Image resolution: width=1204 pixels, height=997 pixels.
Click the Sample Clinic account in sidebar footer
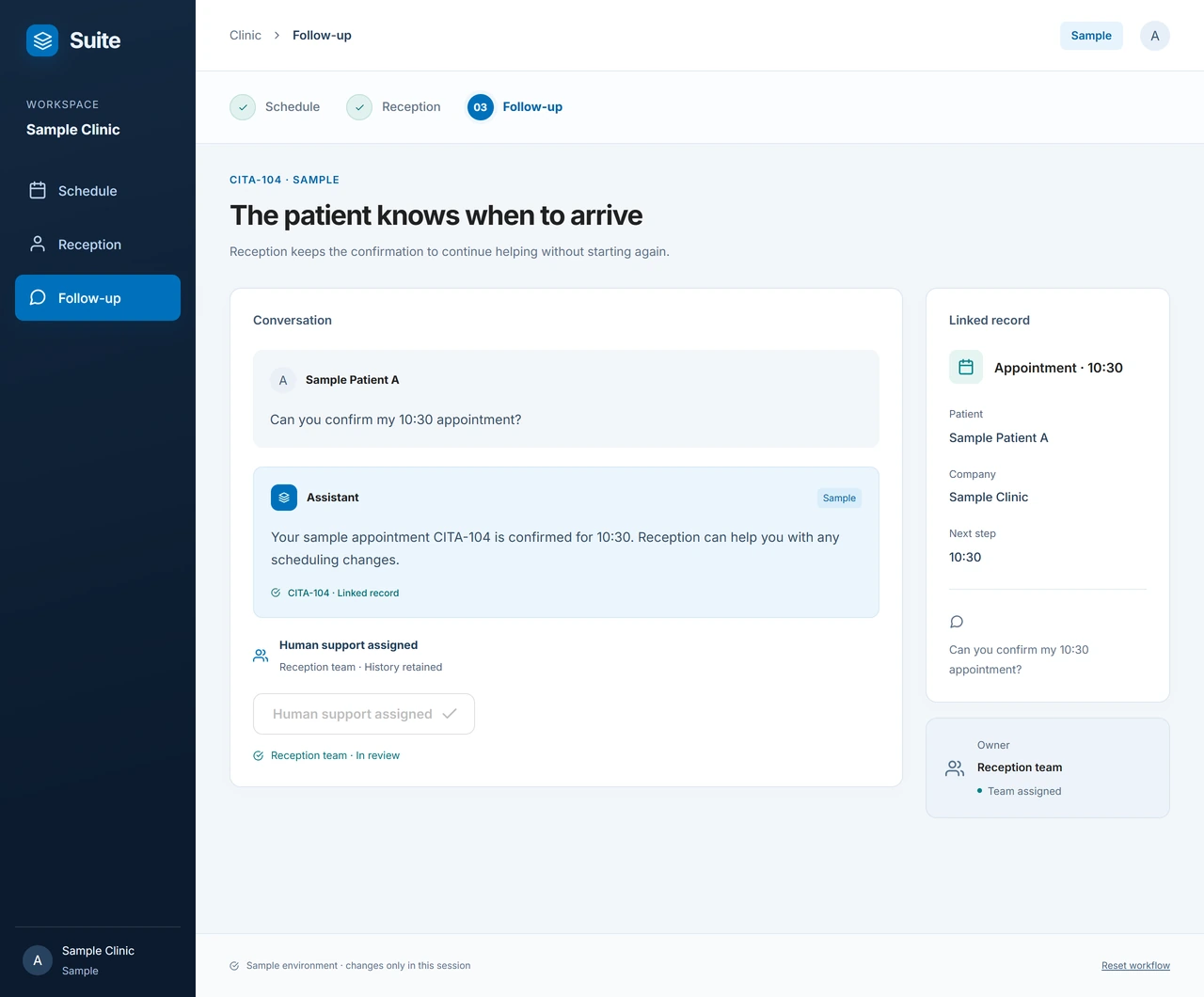(98, 960)
